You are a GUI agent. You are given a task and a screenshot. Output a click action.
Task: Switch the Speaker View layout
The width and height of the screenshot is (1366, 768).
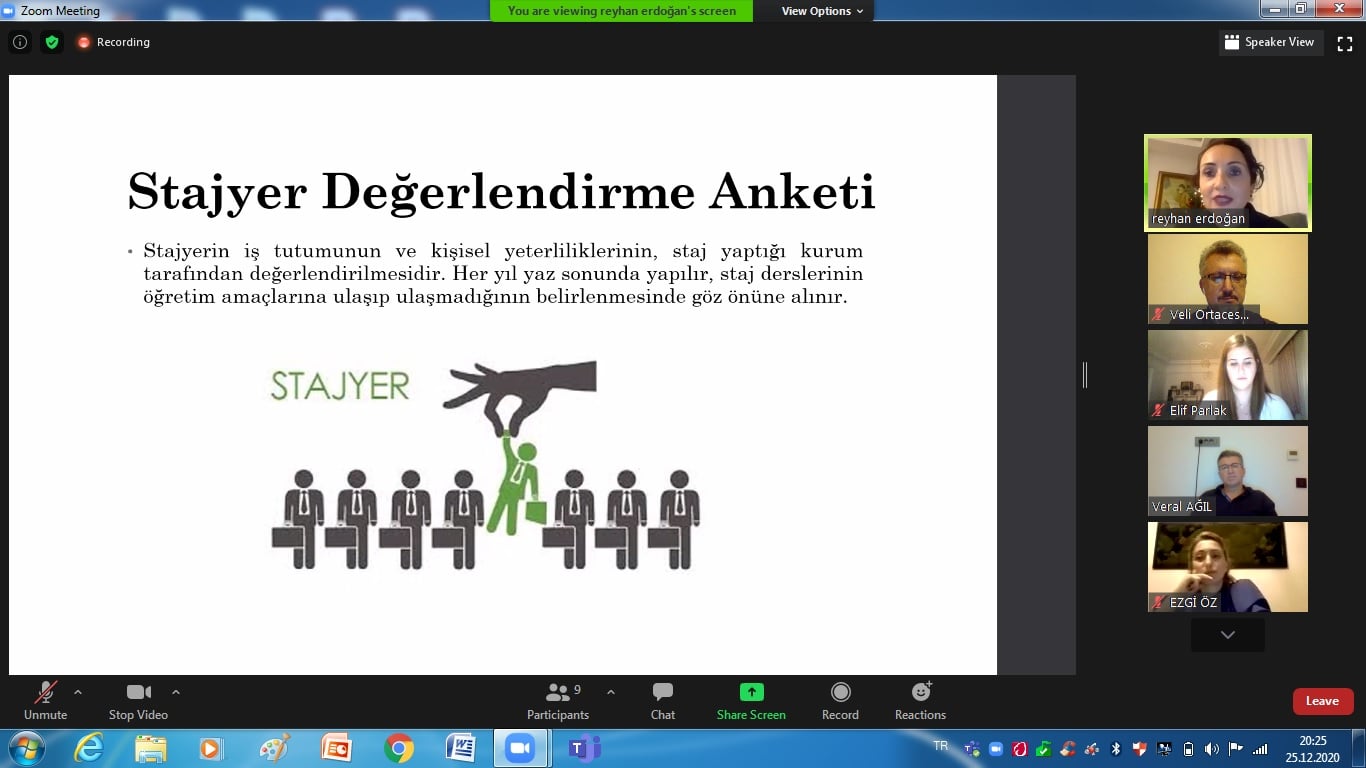click(1270, 42)
